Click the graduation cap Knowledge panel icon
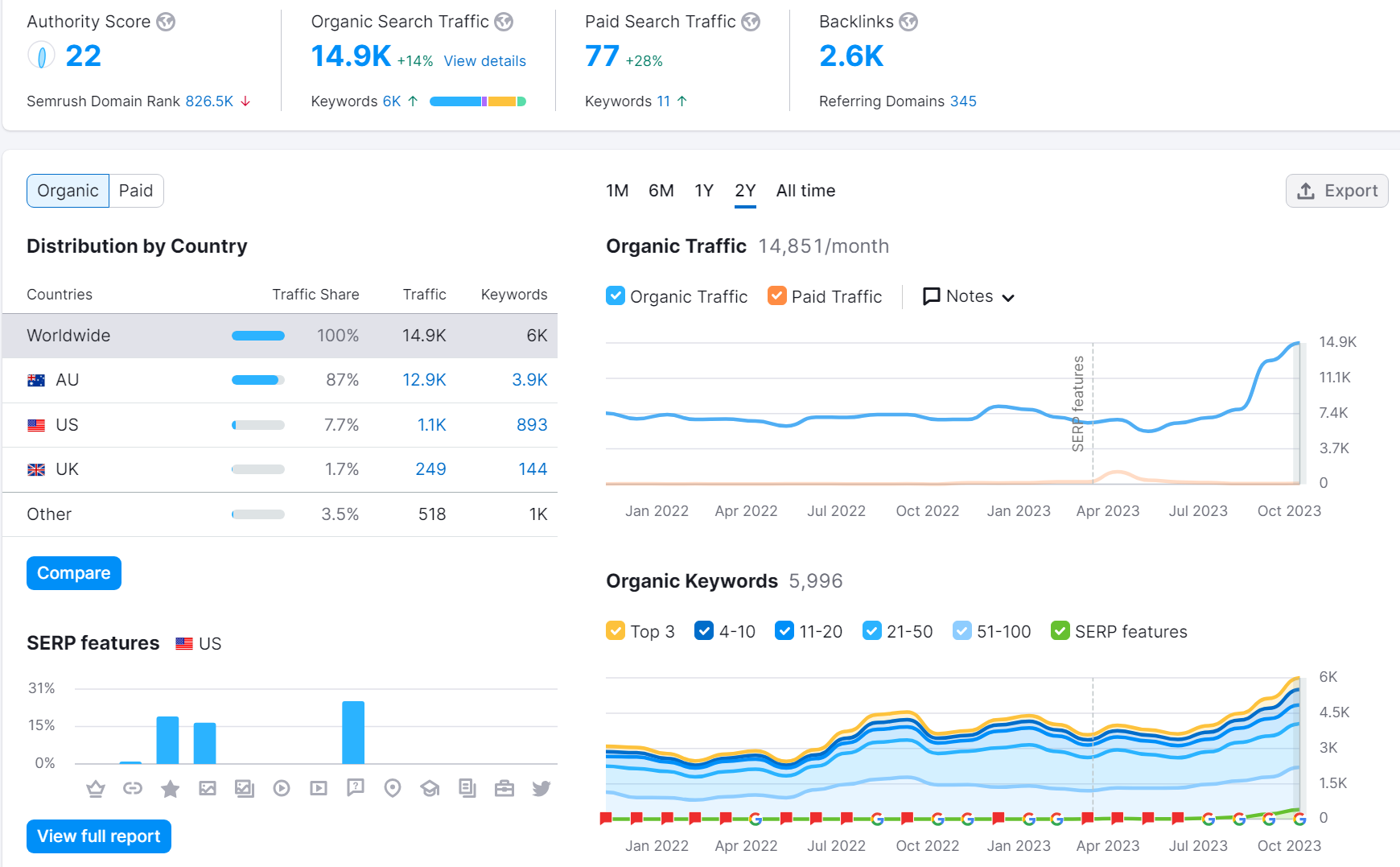 tap(430, 788)
